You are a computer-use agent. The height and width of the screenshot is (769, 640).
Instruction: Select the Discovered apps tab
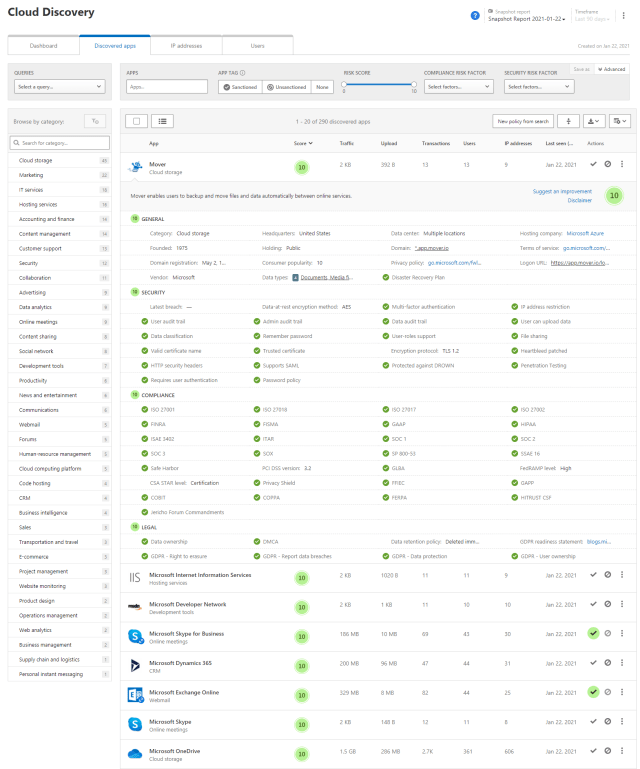tap(115, 46)
